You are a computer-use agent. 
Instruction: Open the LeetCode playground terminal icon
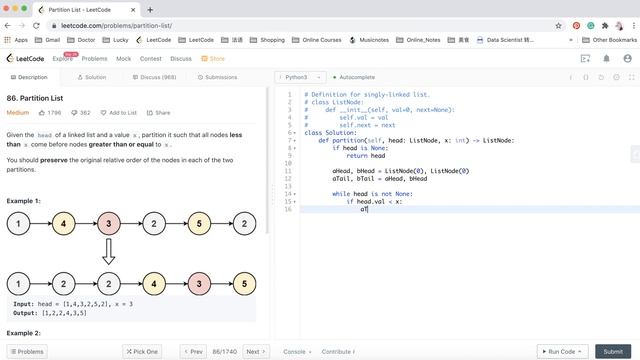(585, 59)
